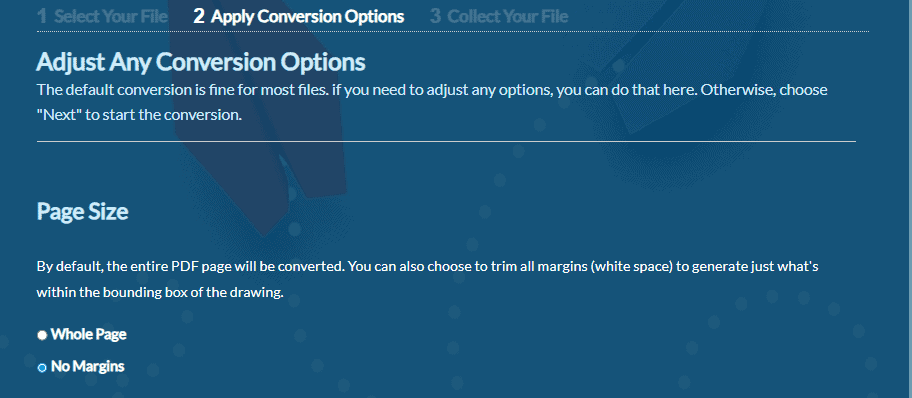Click the "By default, the entire PDF" paragraph
This screenshot has width=912, height=398.
428,279
